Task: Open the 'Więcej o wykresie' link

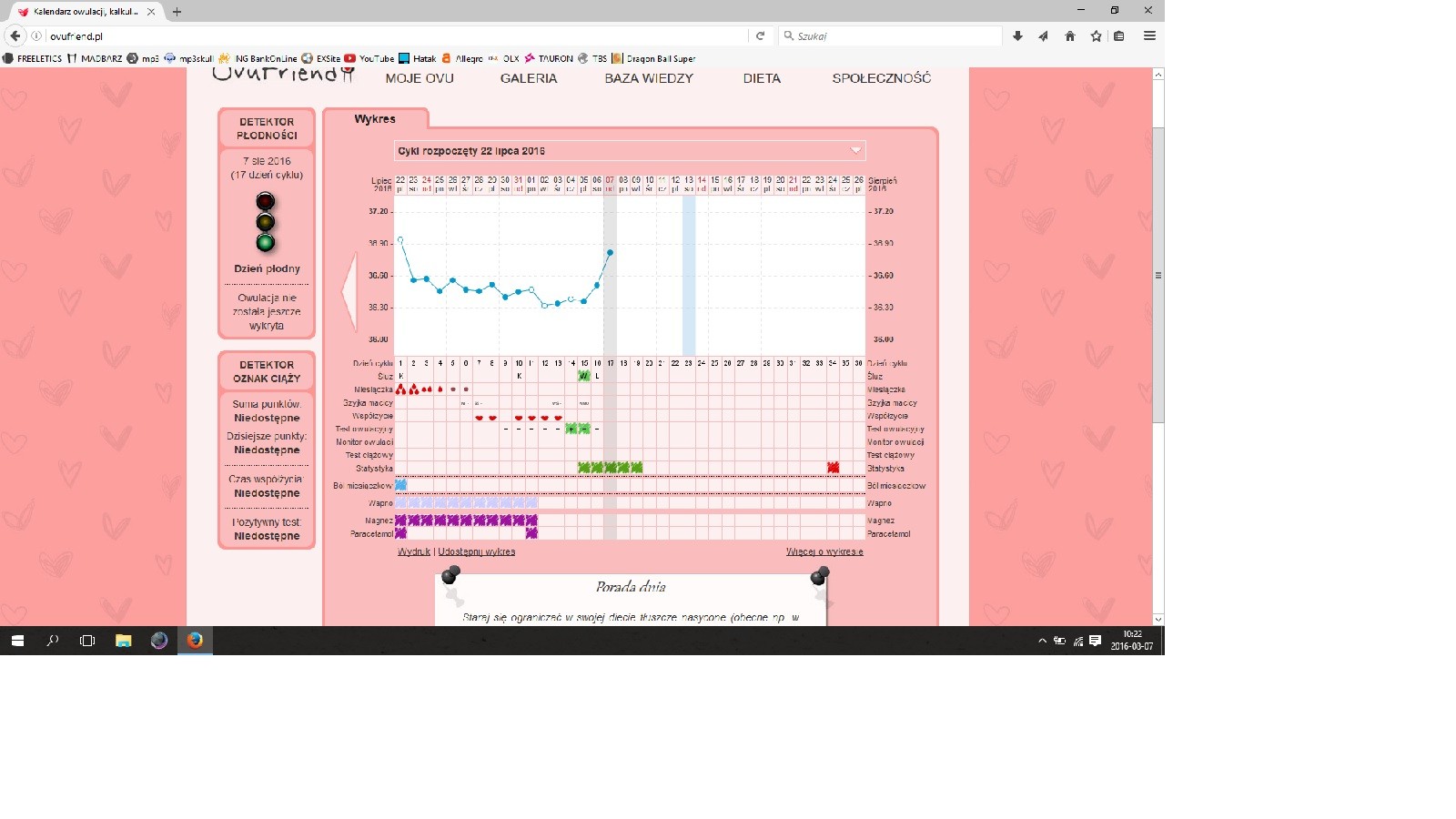Action: tap(824, 551)
